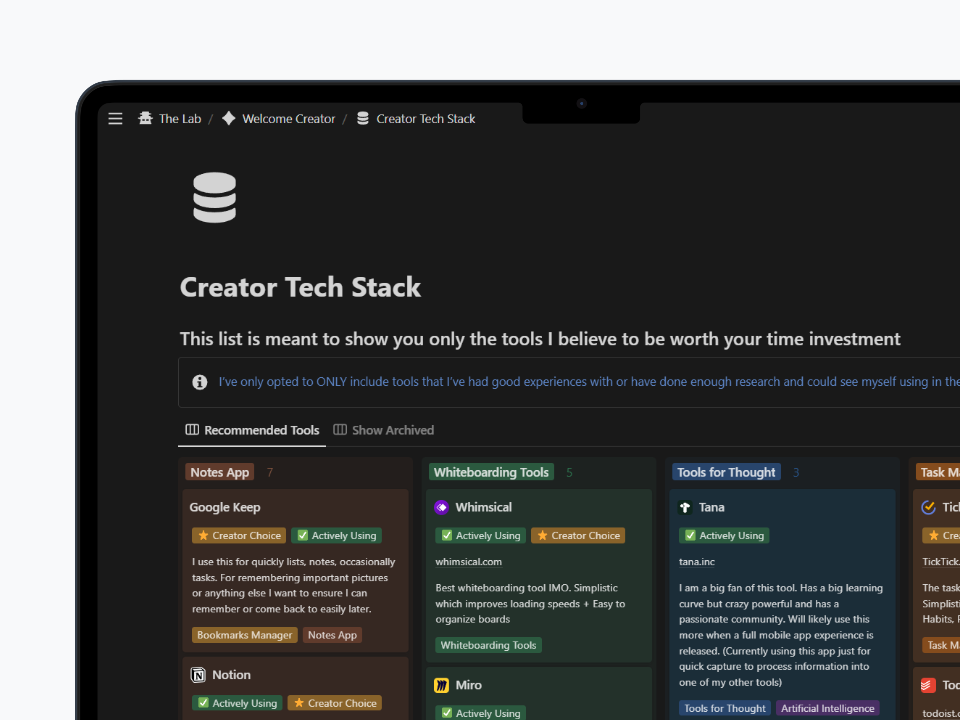960x720 pixels.
Task: Click the Creator Tech Stack breadcrumb database icon
Action: coord(362,119)
